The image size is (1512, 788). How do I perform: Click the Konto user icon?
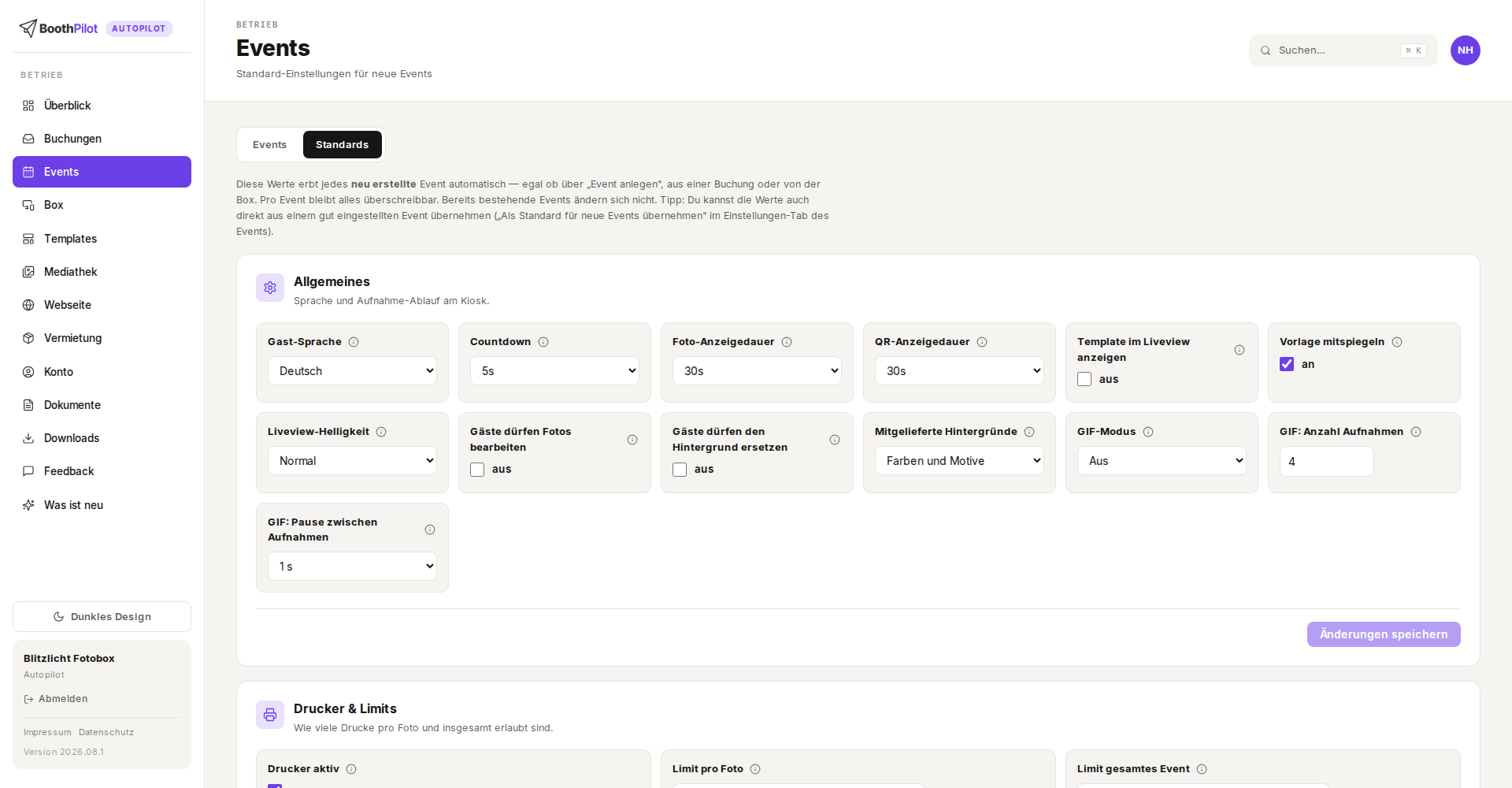pyautogui.click(x=28, y=372)
